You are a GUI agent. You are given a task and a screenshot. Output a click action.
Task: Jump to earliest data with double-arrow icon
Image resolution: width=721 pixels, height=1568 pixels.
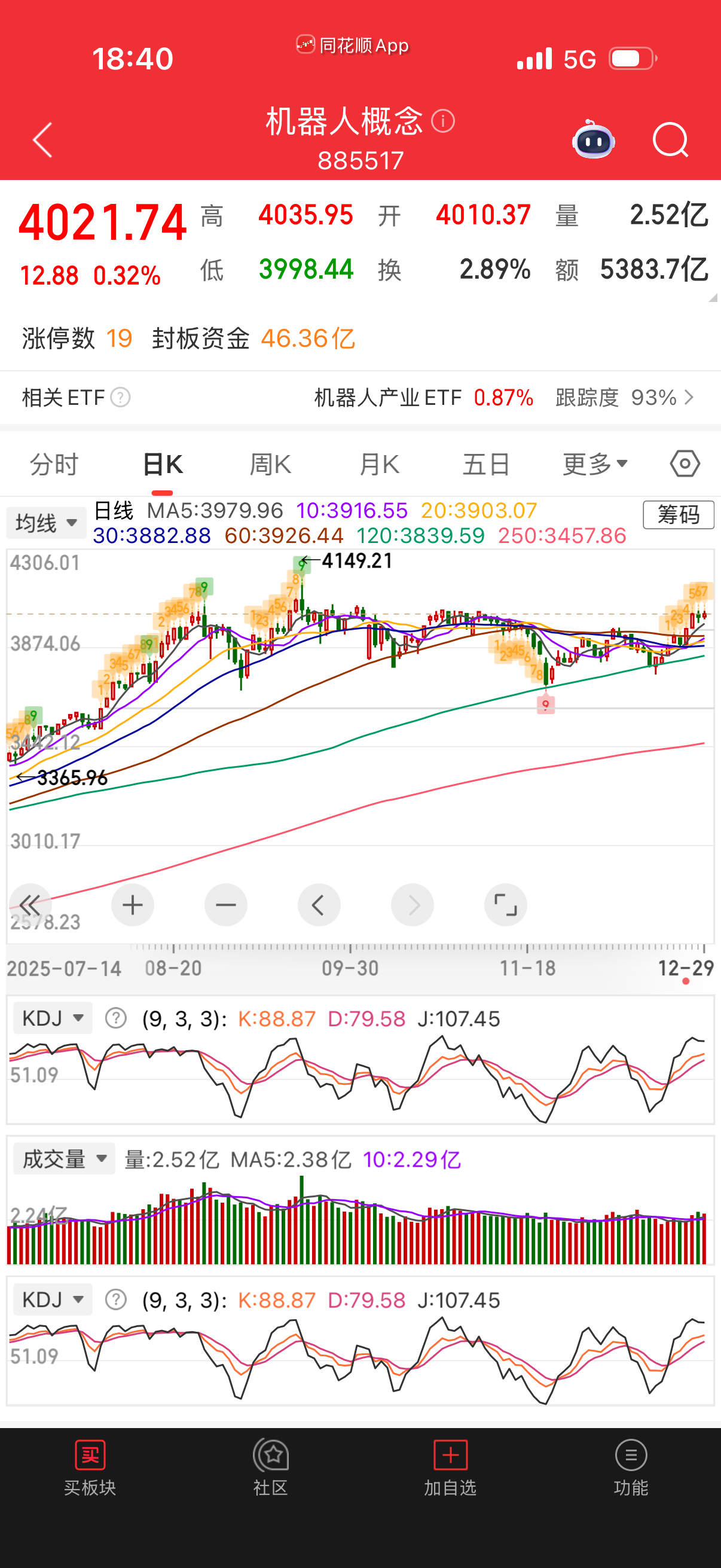coord(30,905)
